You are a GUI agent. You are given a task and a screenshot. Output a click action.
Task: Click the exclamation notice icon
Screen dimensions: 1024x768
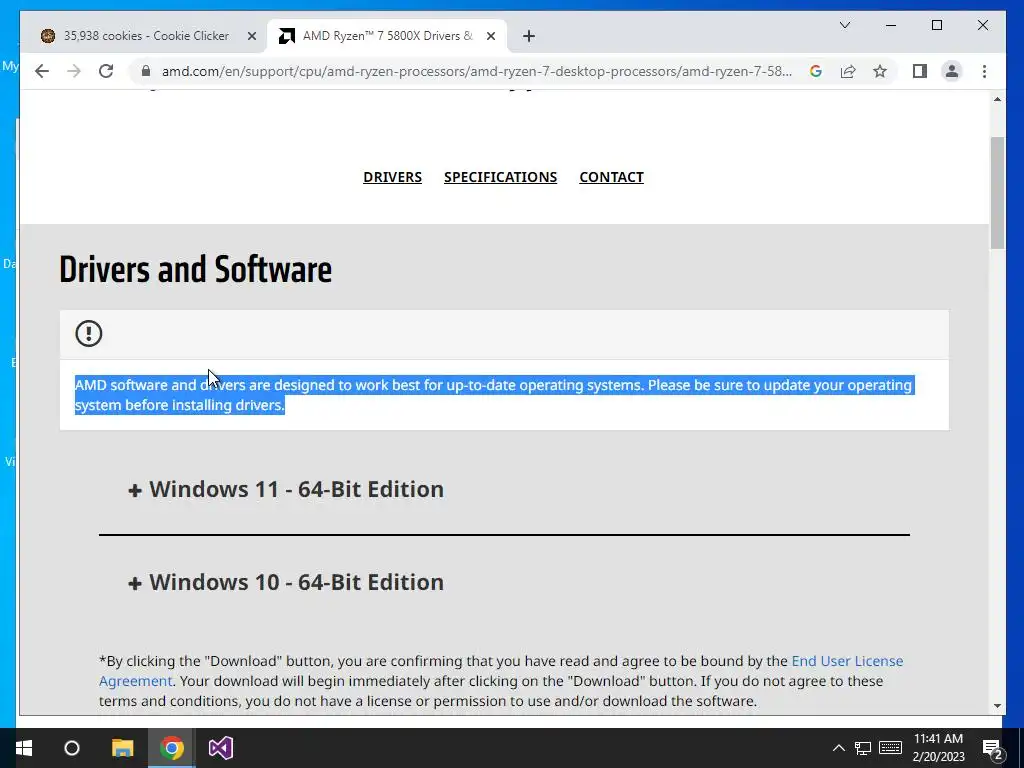pyautogui.click(x=88, y=334)
